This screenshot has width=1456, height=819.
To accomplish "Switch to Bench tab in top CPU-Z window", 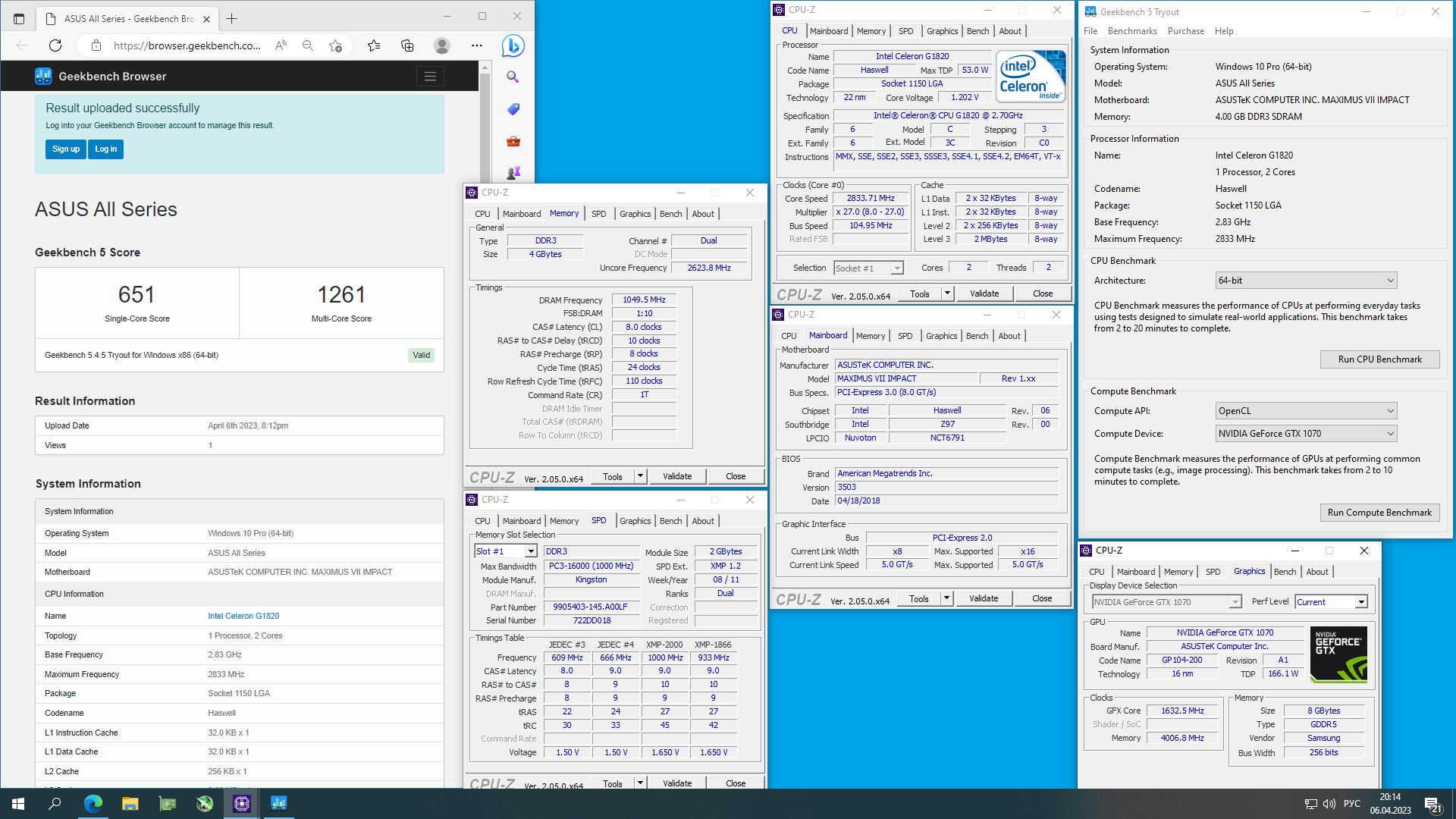I will (977, 31).
